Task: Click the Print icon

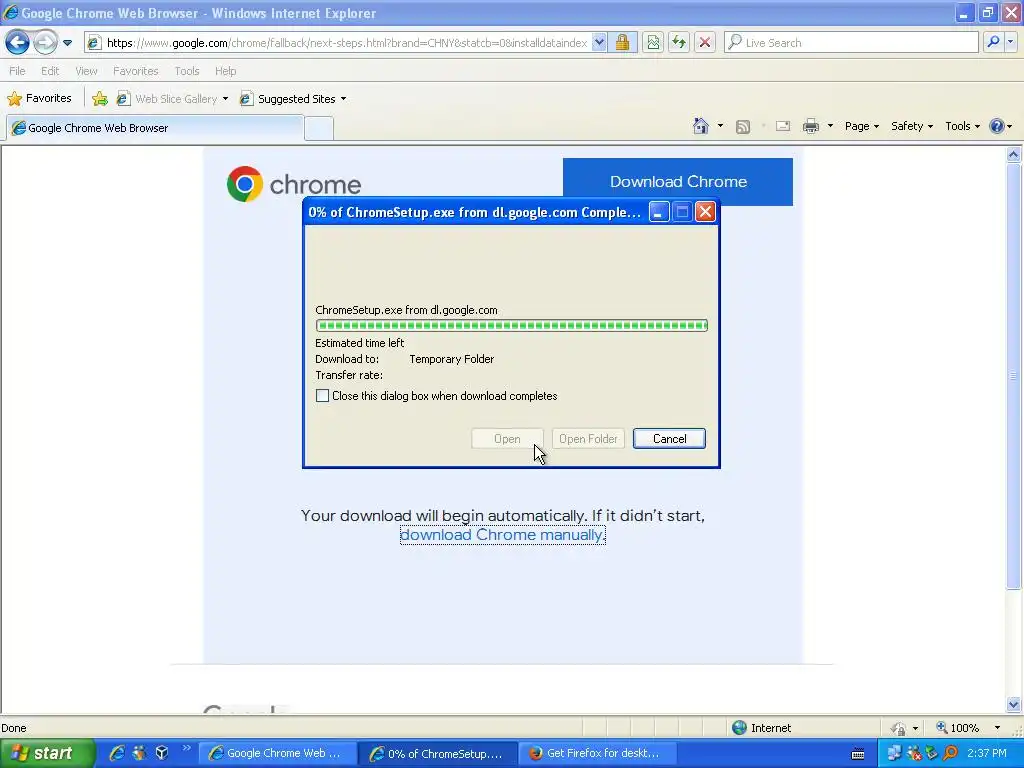Action: 810,126
